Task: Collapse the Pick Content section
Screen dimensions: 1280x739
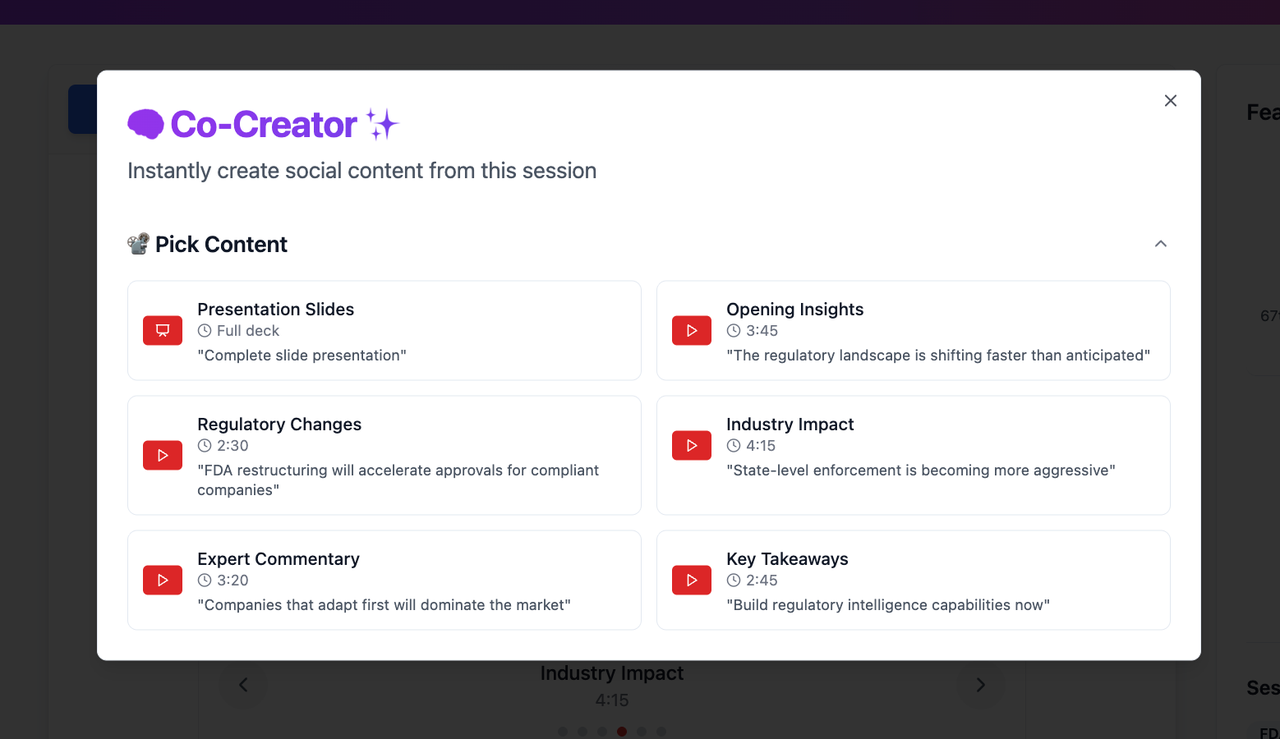Action: click(x=1160, y=243)
